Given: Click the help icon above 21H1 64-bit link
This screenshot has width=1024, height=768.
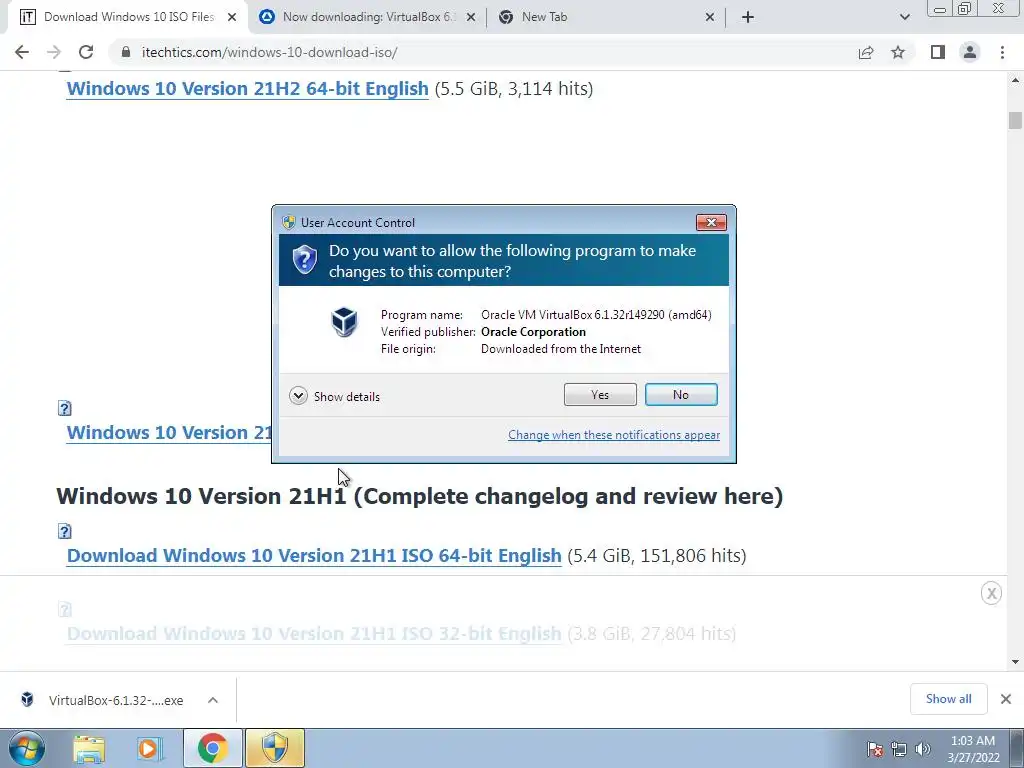Looking at the screenshot, I should [x=64, y=531].
